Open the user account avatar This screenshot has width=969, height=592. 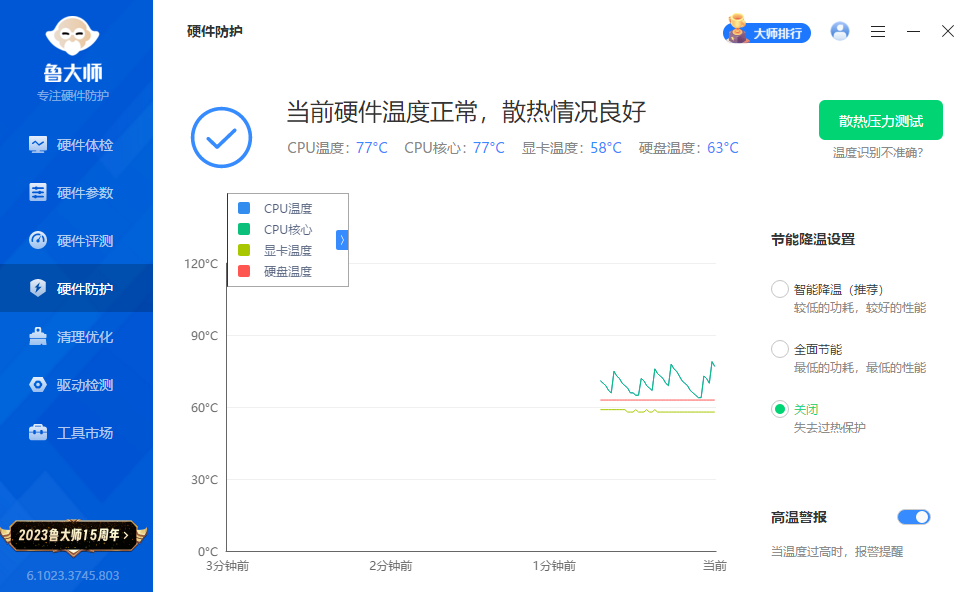[x=839, y=31]
